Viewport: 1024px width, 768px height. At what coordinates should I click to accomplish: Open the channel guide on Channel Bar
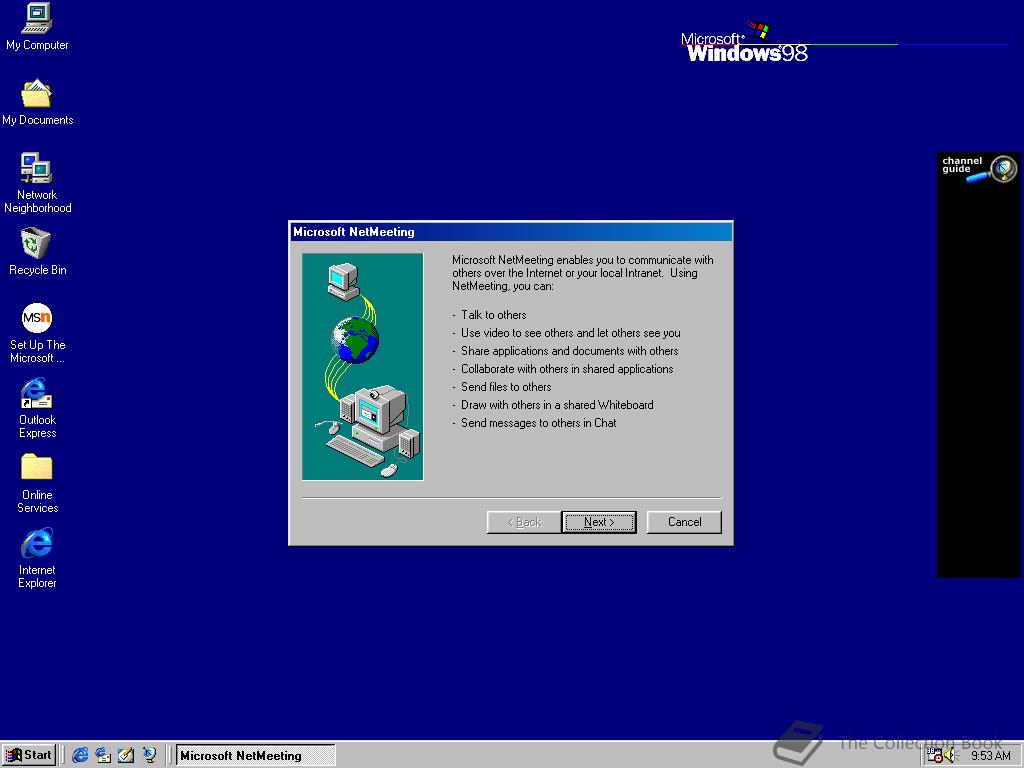click(978, 169)
